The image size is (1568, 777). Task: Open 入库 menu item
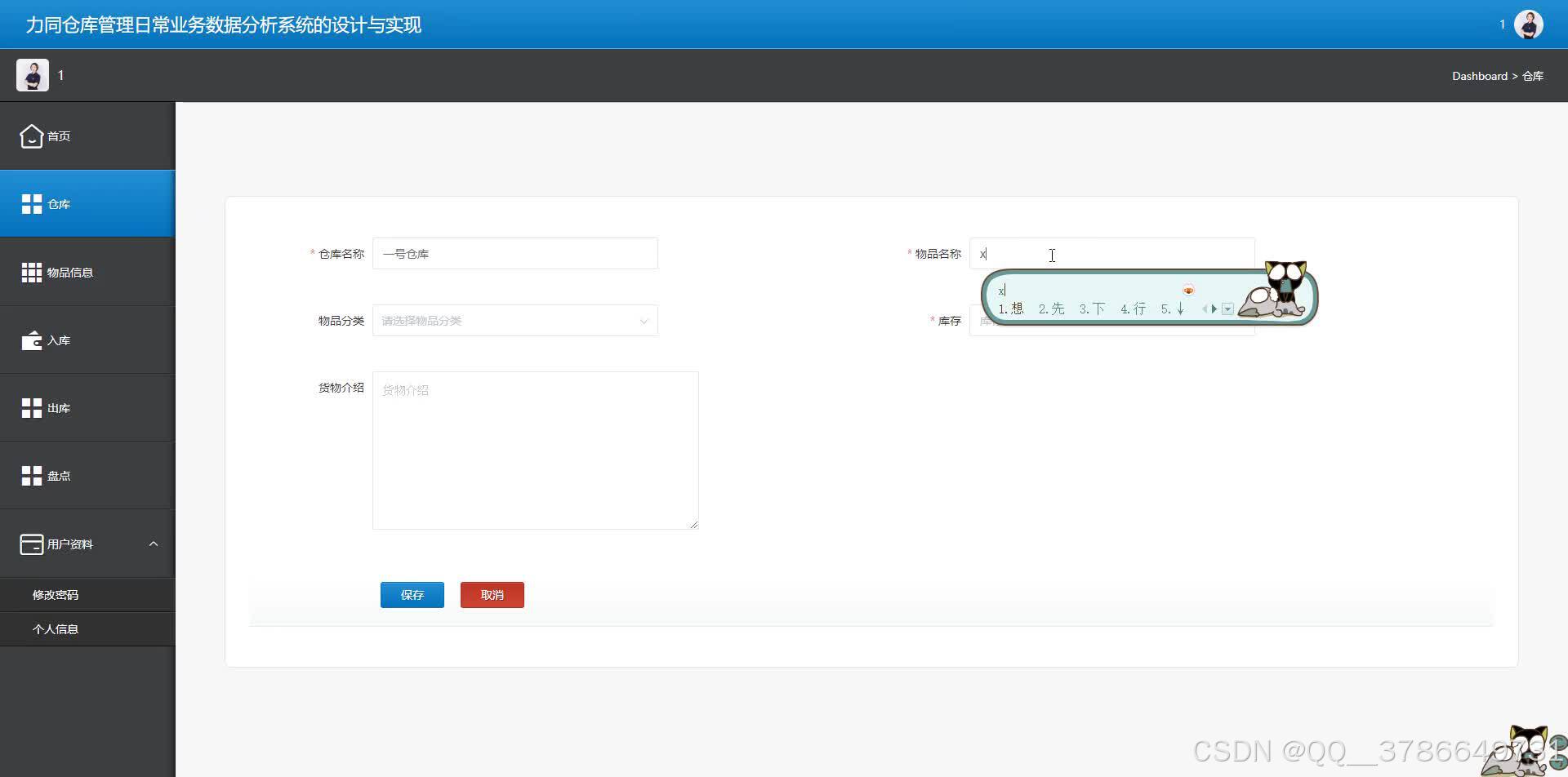tap(87, 340)
